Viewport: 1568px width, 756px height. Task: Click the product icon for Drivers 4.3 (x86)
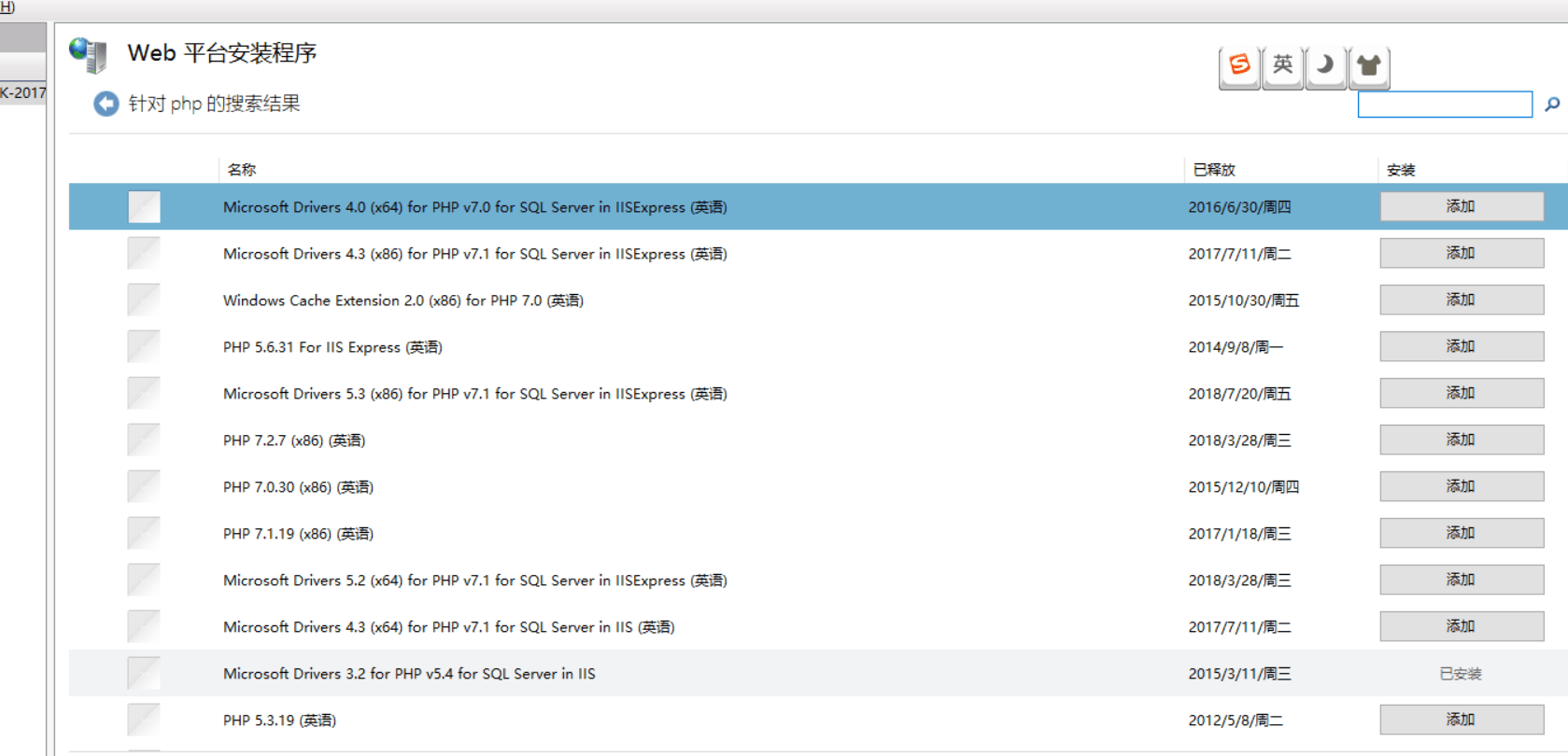[x=144, y=253]
